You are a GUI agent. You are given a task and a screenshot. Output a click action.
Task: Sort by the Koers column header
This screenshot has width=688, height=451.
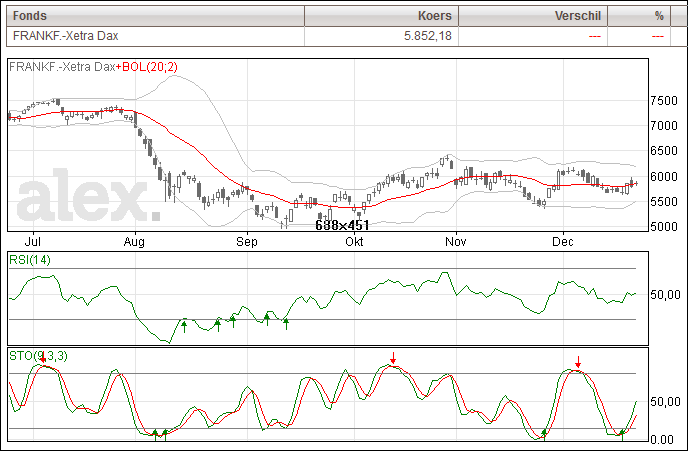pyautogui.click(x=381, y=16)
